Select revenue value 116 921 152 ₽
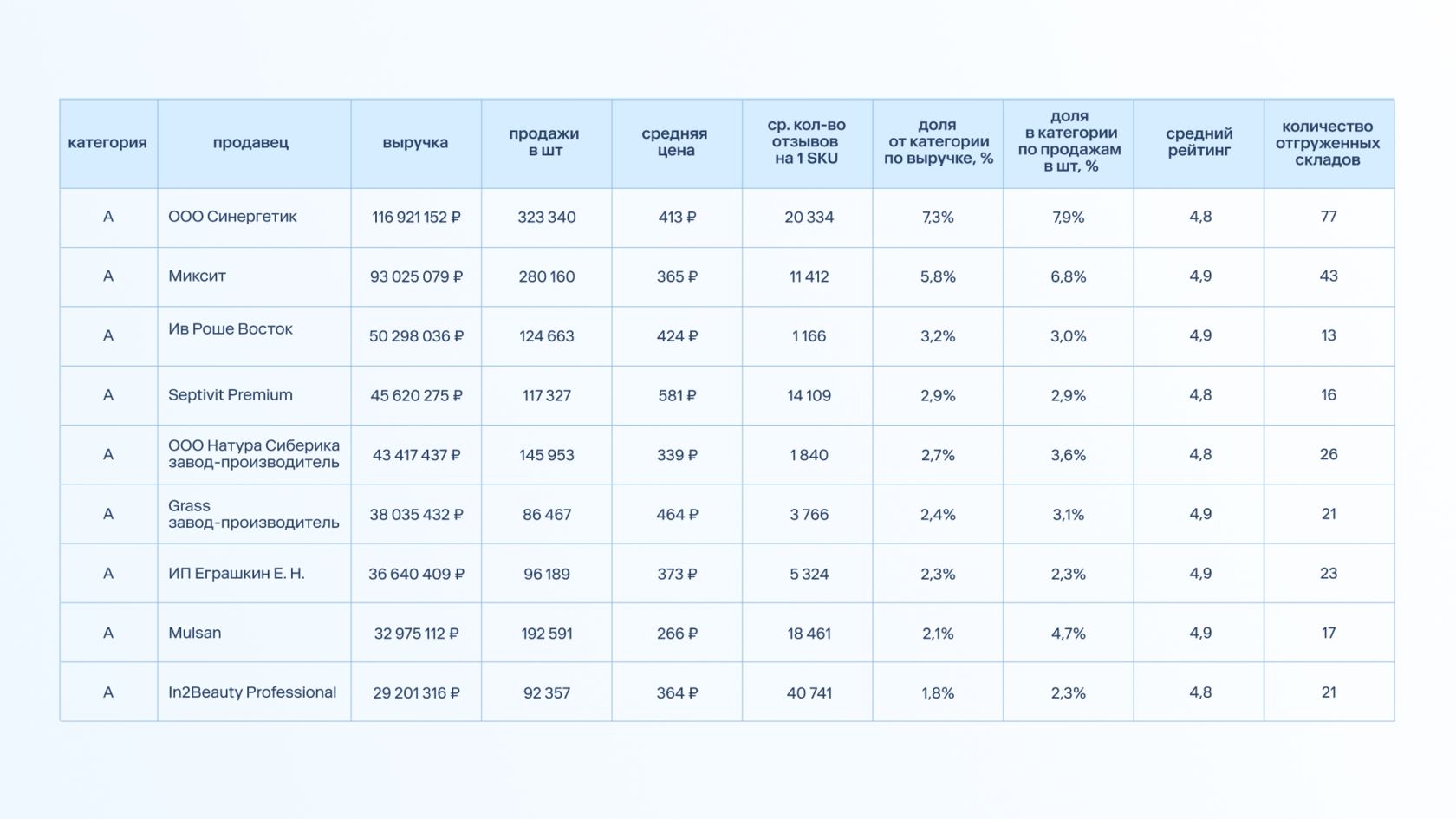Viewport: 1456px width, 819px height. [416, 218]
